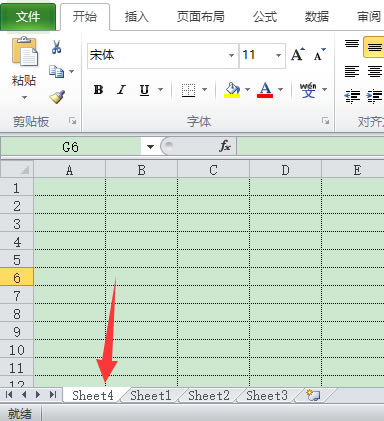
Task: Select row 1 header
Action: pyautogui.click(x=17, y=188)
